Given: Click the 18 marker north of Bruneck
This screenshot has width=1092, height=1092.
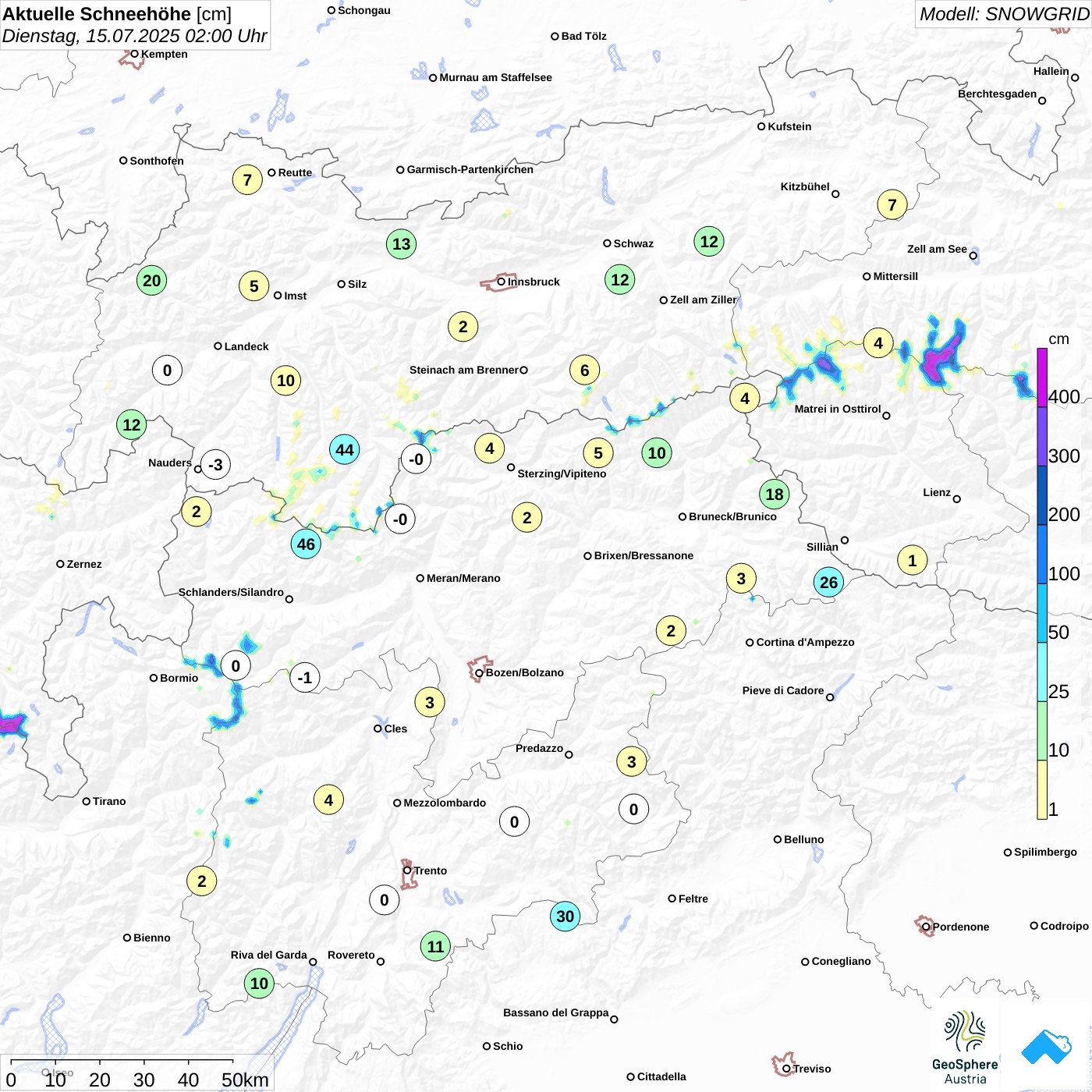Looking at the screenshot, I should point(774,494).
